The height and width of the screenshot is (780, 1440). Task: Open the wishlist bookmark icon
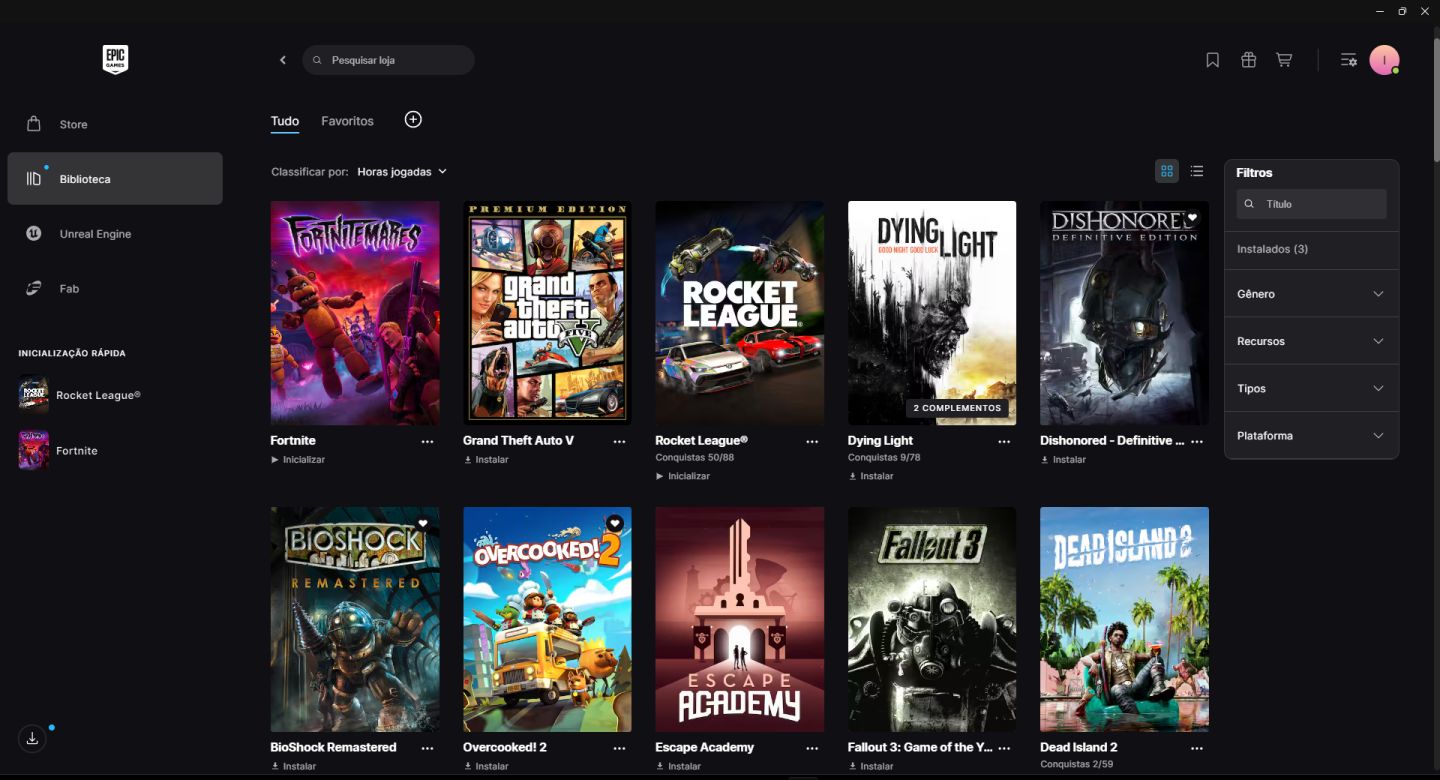(1212, 60)
